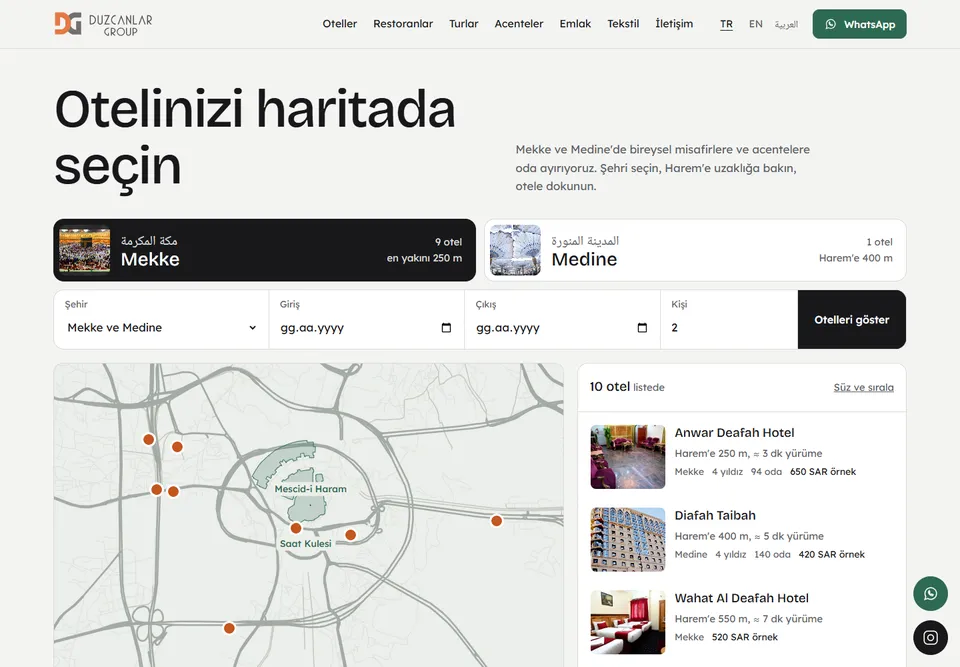This screenshot has height=667, width=960.
Task: Click the green WhatsApp header button
Action: click(x=860, y=24)
